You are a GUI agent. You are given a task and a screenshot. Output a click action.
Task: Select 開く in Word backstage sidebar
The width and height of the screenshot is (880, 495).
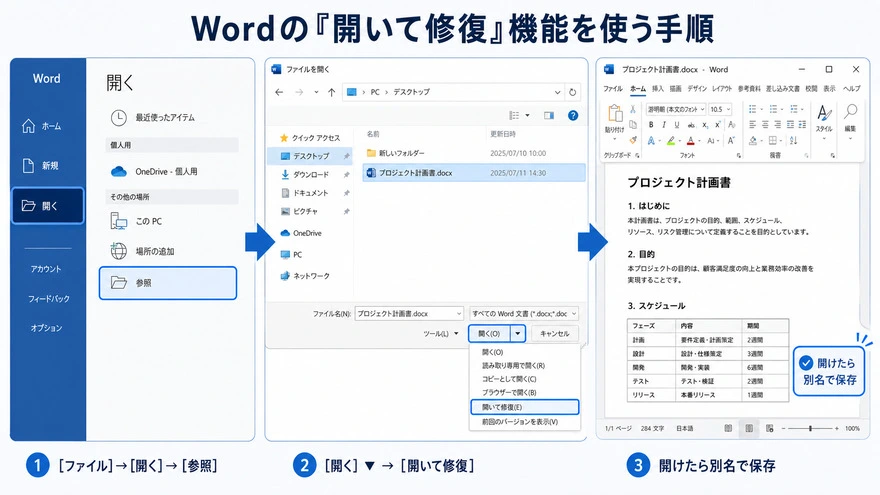point(48,206)
